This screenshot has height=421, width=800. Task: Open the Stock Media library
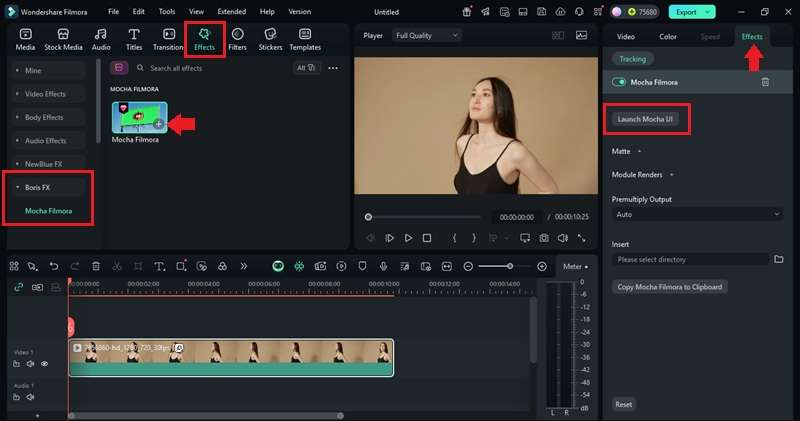point(63,39)
